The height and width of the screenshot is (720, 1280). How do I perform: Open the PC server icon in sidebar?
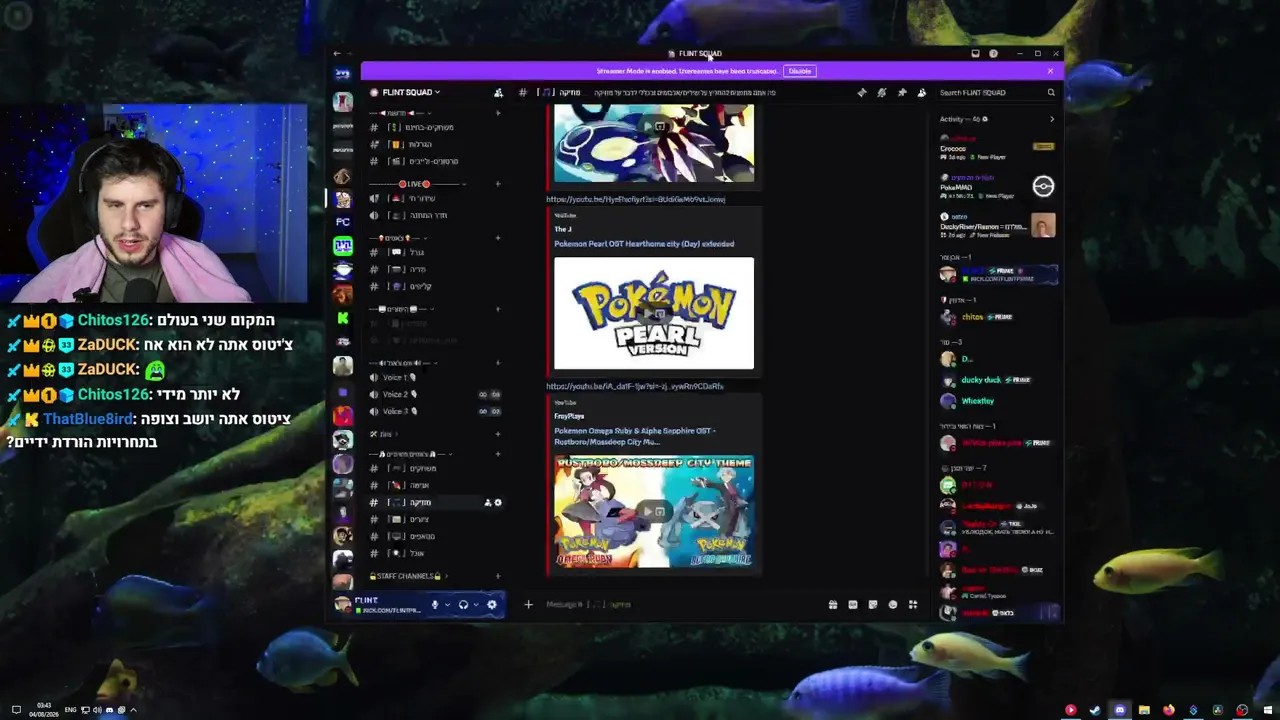343,222
